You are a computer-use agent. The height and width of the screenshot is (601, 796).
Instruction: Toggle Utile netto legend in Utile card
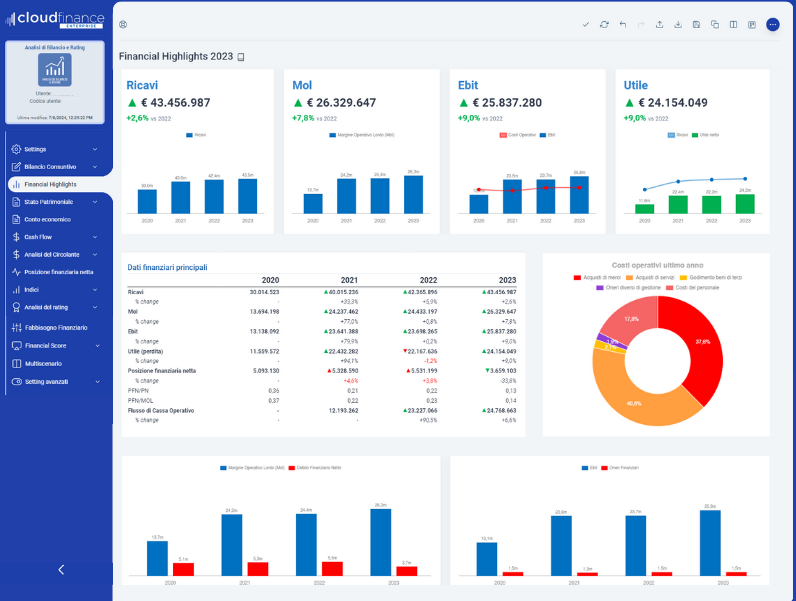pyautogui.click(x=705, y=135)
